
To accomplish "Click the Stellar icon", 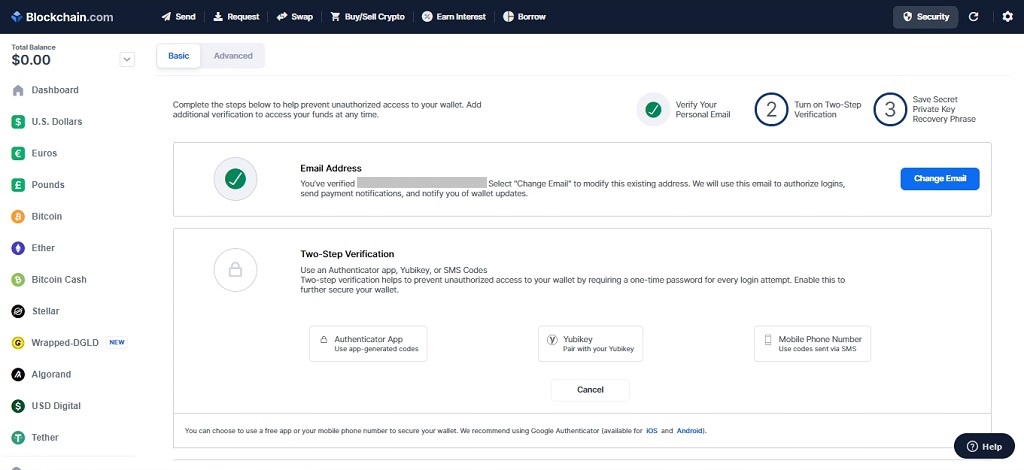I will [18, 311].
